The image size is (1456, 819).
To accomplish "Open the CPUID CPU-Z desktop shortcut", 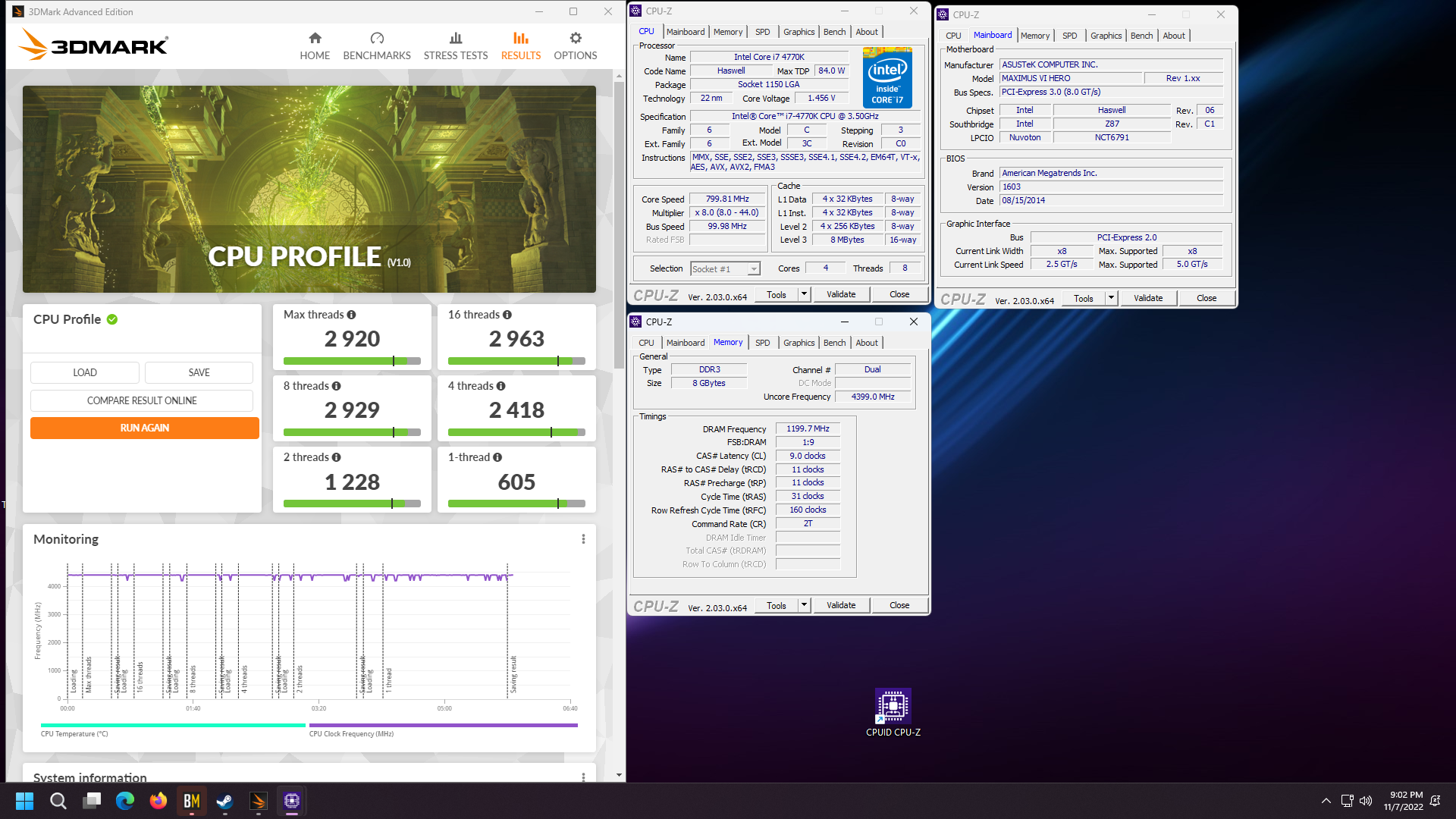I will click(x=893, y=713).
